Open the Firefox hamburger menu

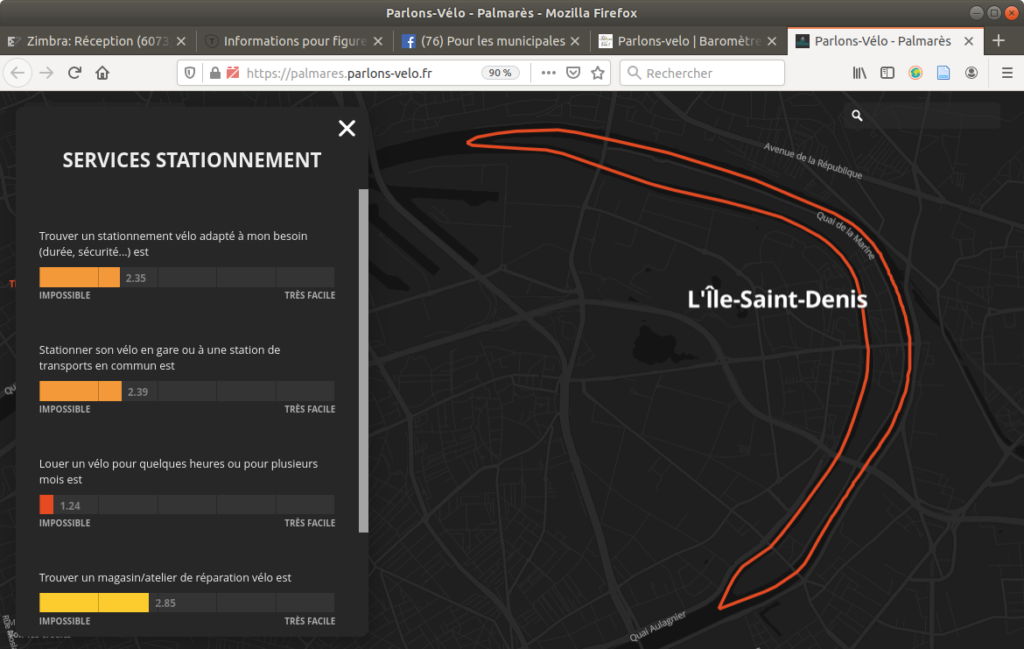point(1007,72)
